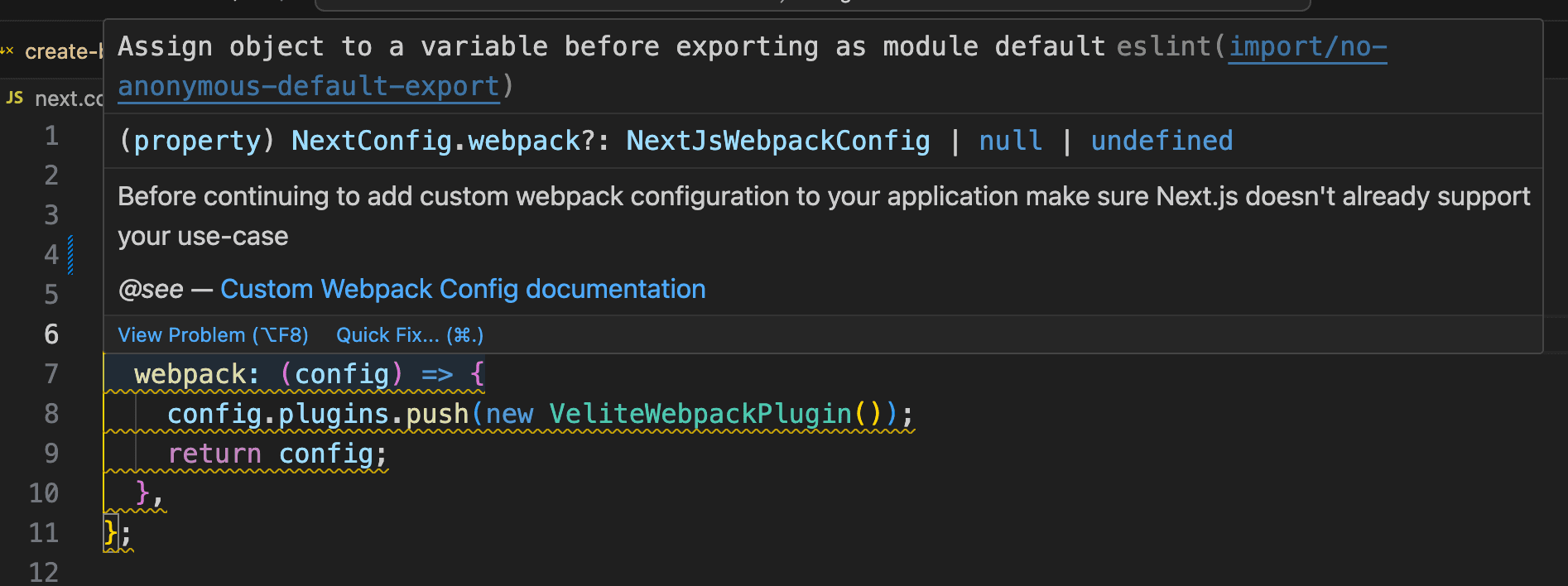
Task: Click line number 6 in the gutter
Action: [51, 334]
